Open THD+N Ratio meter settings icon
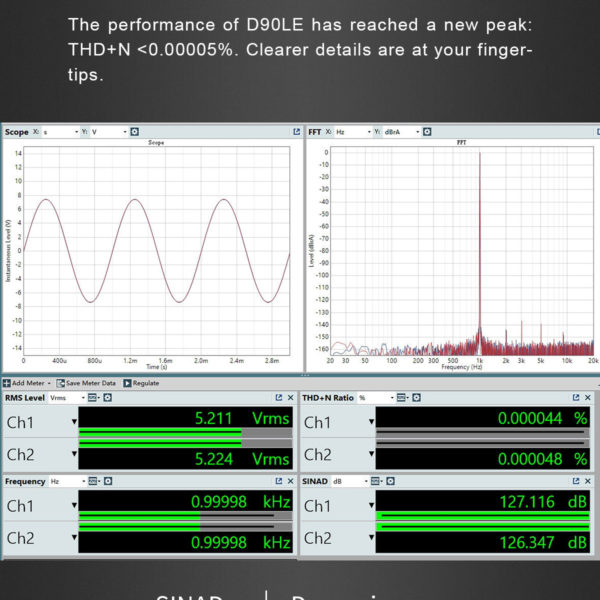Screen dimensions: 600x600 pos(417,398)
